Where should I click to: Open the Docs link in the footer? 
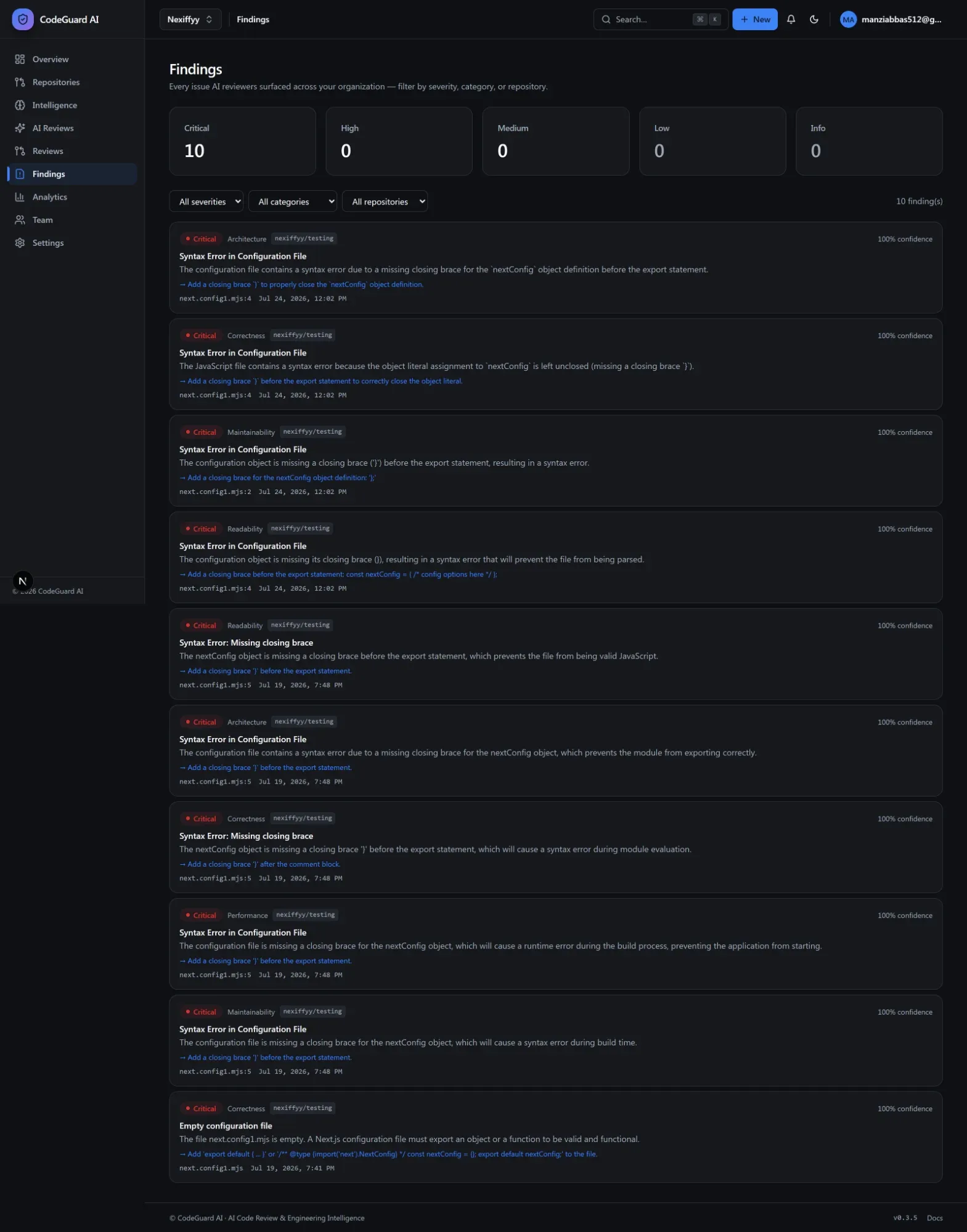pos(934,1218)
